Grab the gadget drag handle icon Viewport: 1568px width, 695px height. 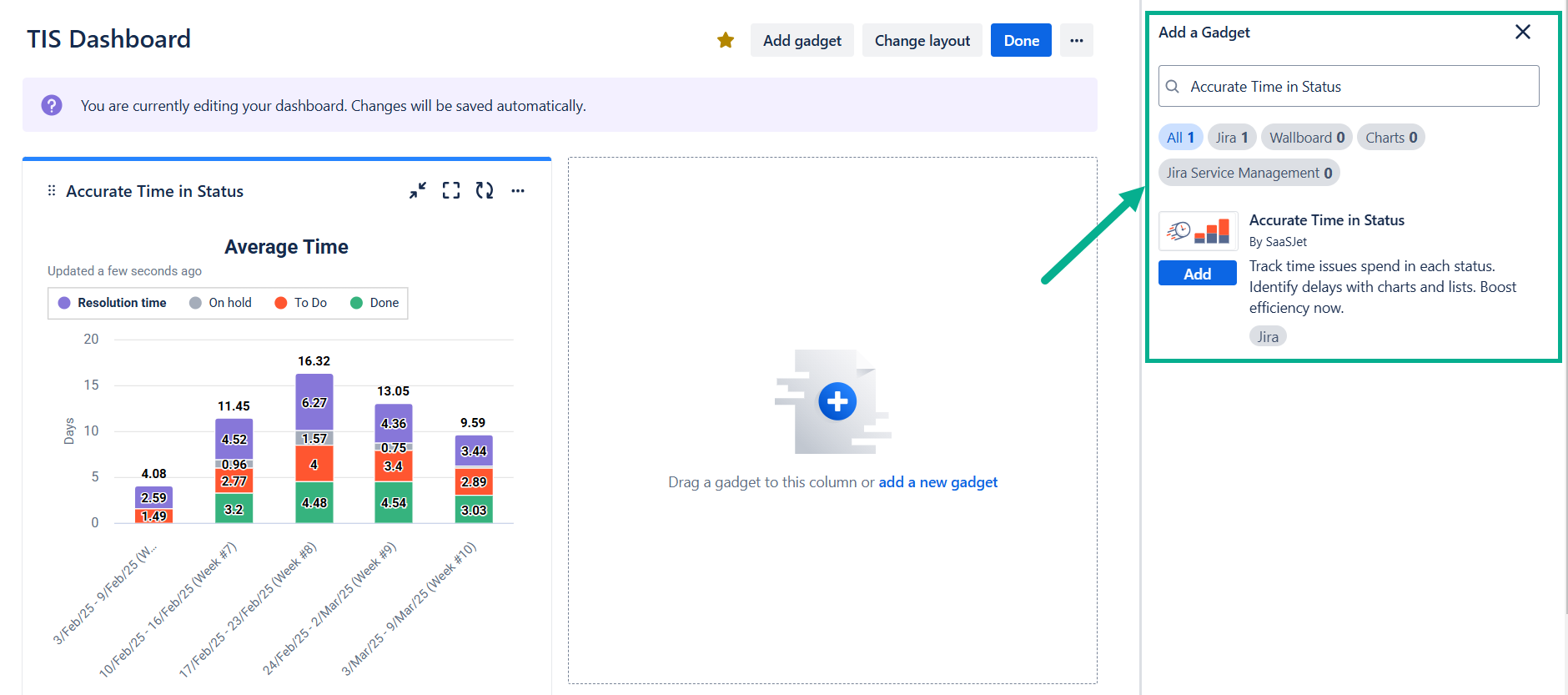click(52, 191)
